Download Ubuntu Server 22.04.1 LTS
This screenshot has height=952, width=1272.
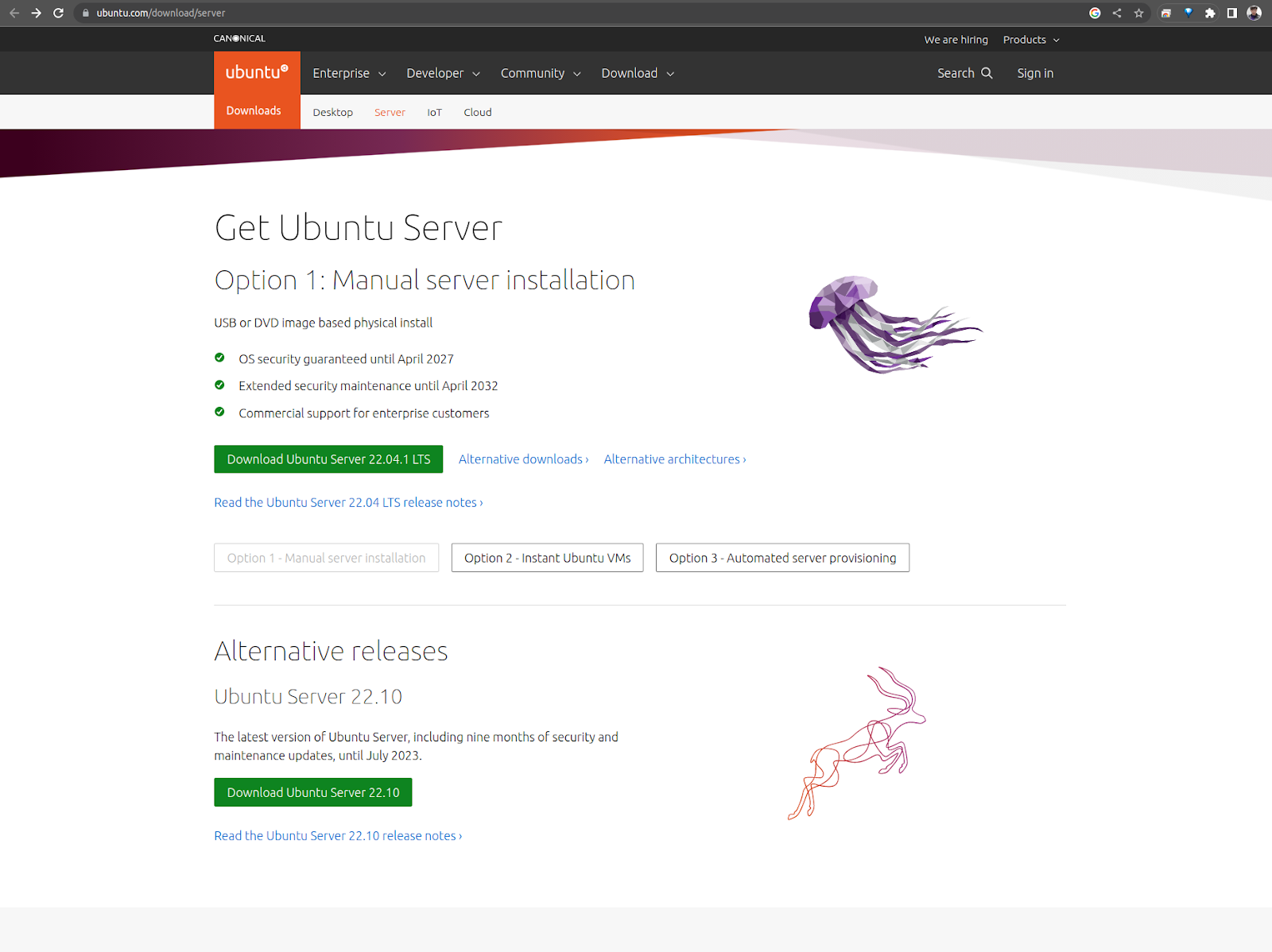pyautogui.click(x=328, y=459)
